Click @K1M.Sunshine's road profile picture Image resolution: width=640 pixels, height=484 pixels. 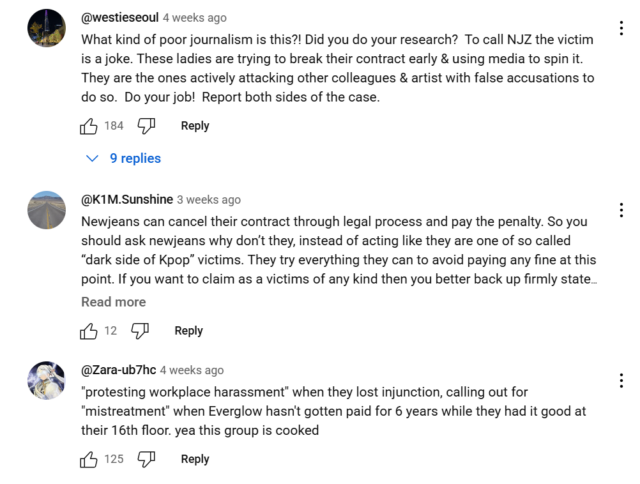click(48, 210)
